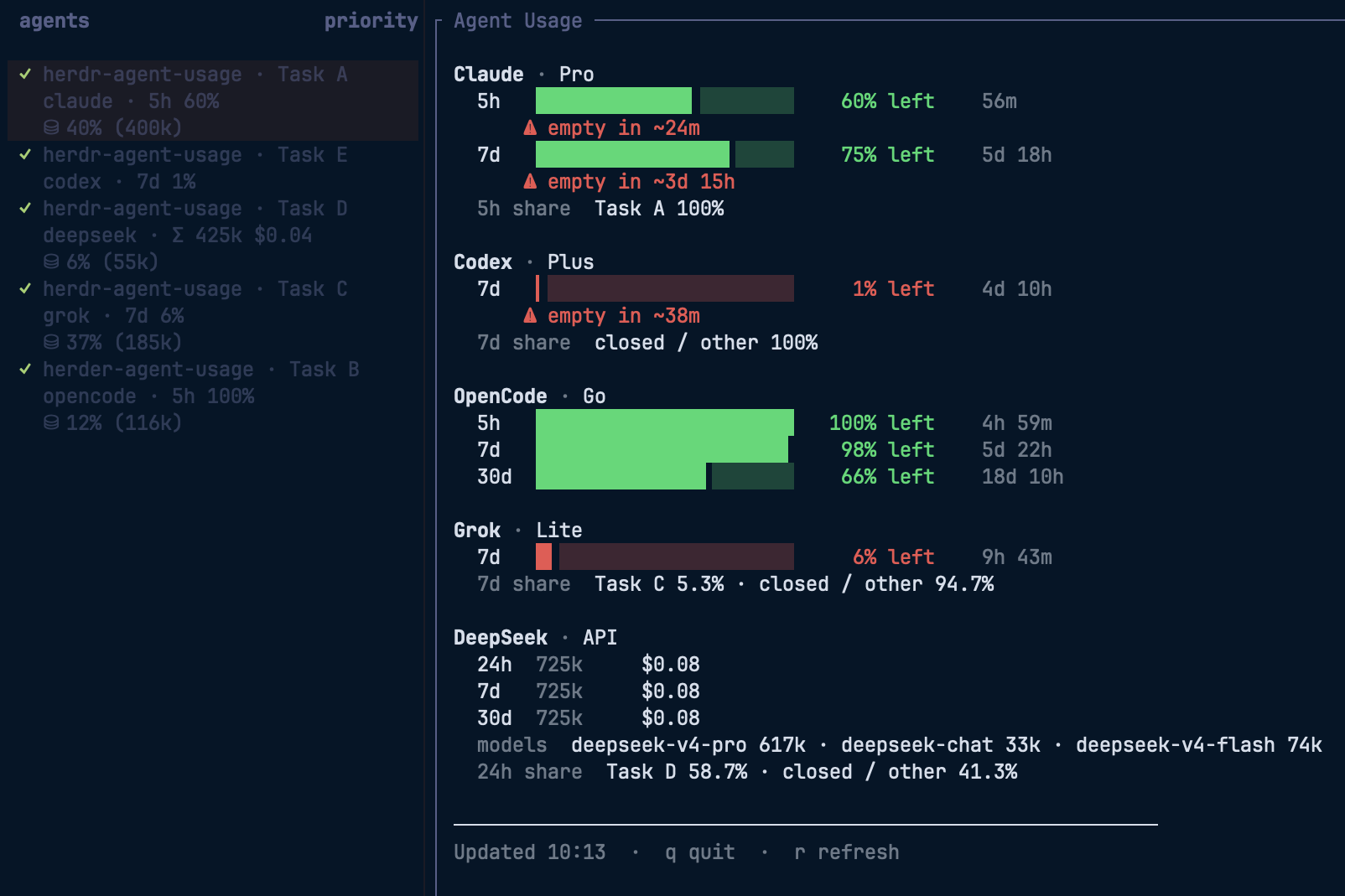Click the checkmark icon beside Task A
1345x896 pixels.
tap(25, 74)
